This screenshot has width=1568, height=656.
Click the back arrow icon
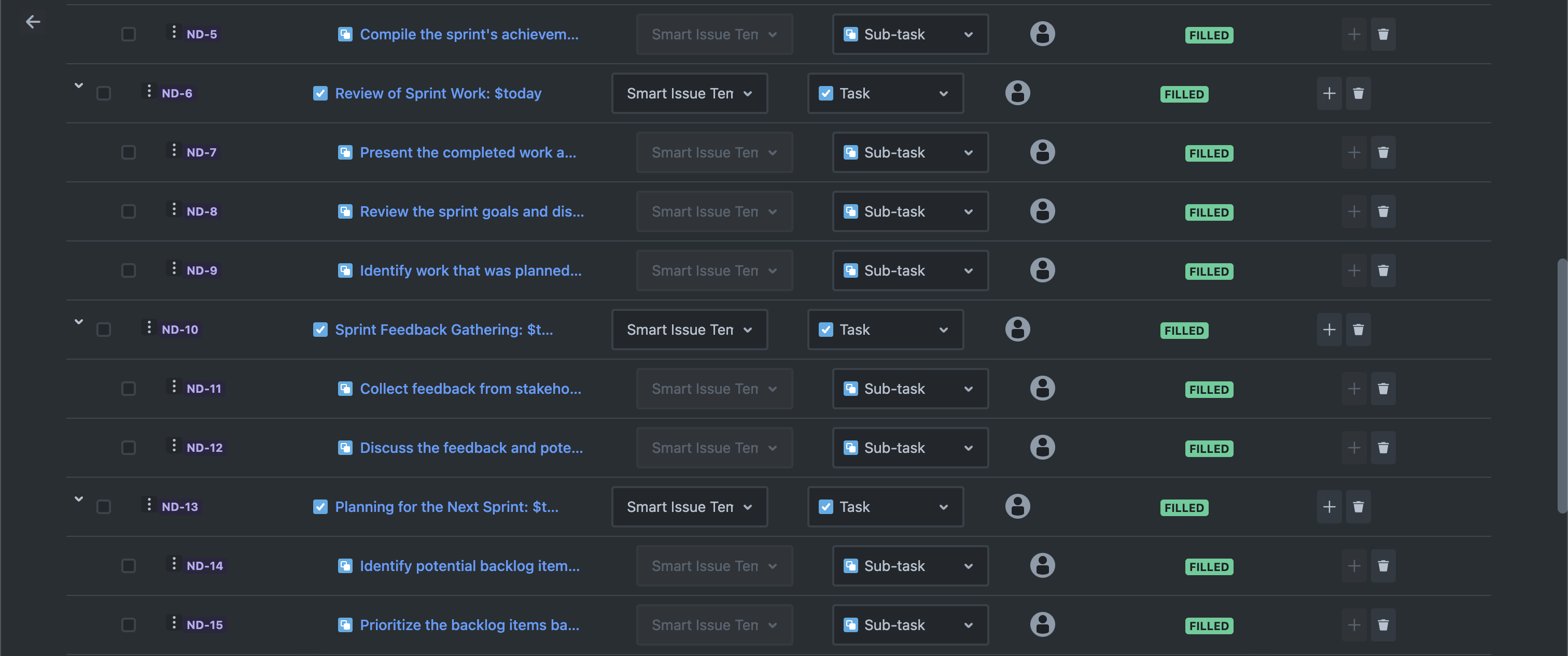pos(33,22)
